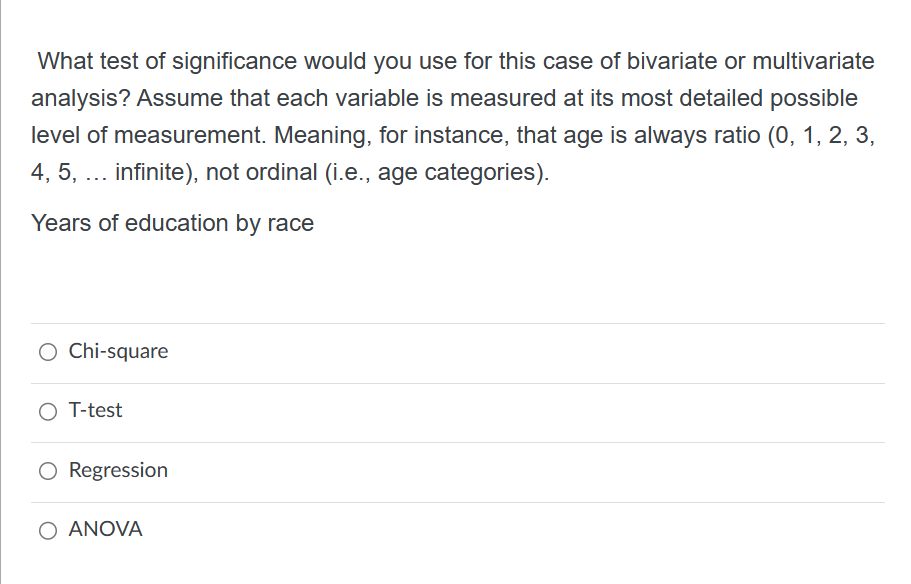Select the Chi-square radio button

[48, 352]
